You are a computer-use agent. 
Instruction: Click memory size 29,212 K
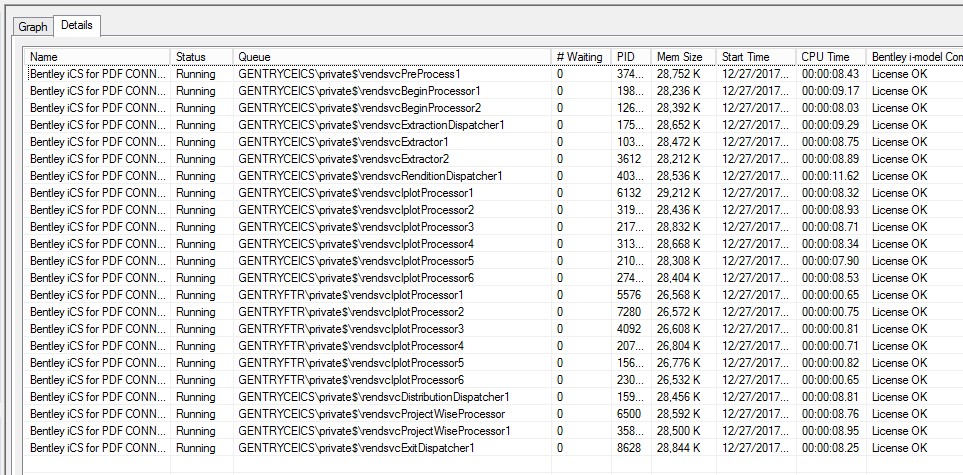pyautogui.click(x=679, y=193)
